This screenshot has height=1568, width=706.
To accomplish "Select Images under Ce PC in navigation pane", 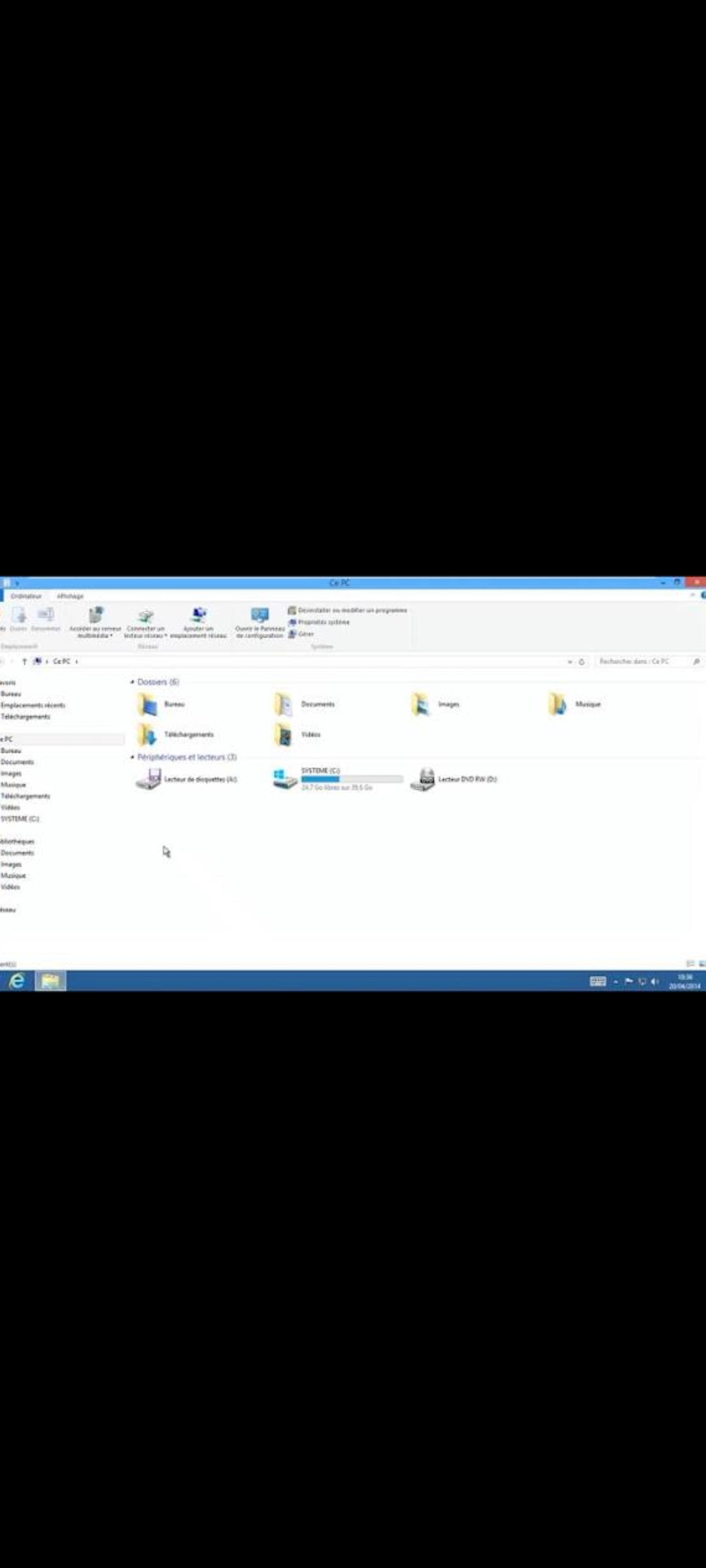I will point(11,774).
